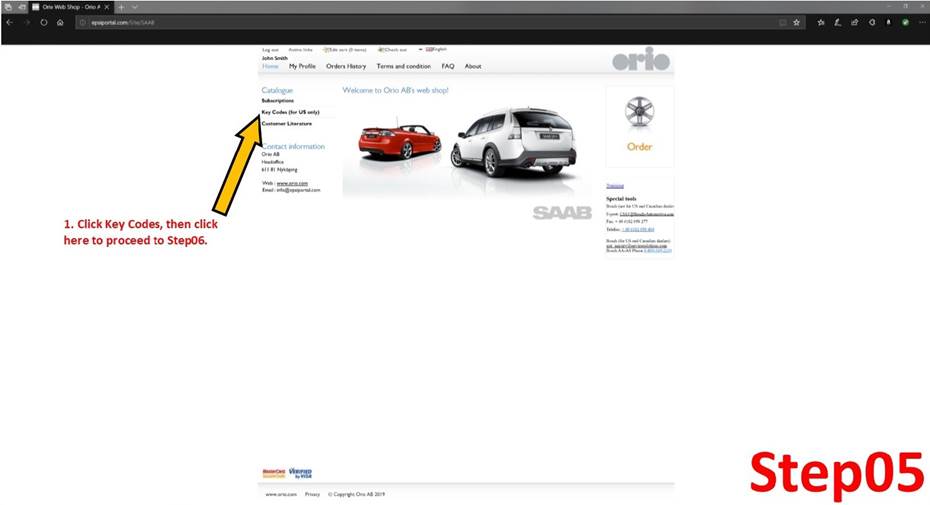
Task: Click Key Codes (for US only)
Action: (x=291, y=112)
